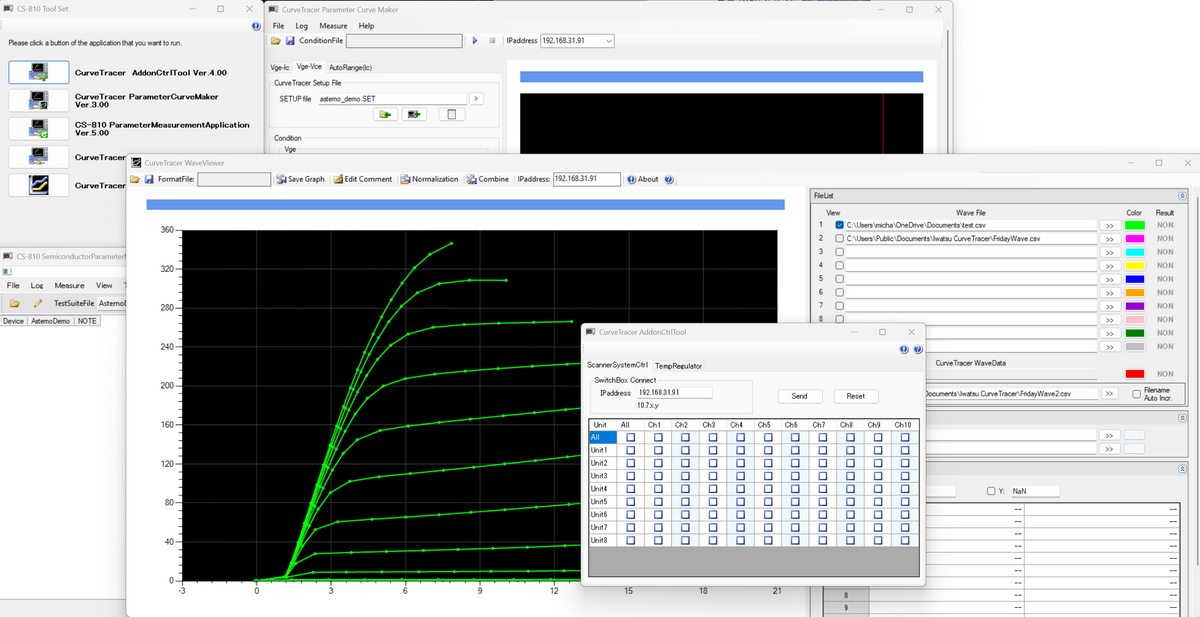Image resolution: width=1200 pixels, height=617 pixels.
Task: Click the blank page icon button below SETUP file
Action: click(451, 115)
